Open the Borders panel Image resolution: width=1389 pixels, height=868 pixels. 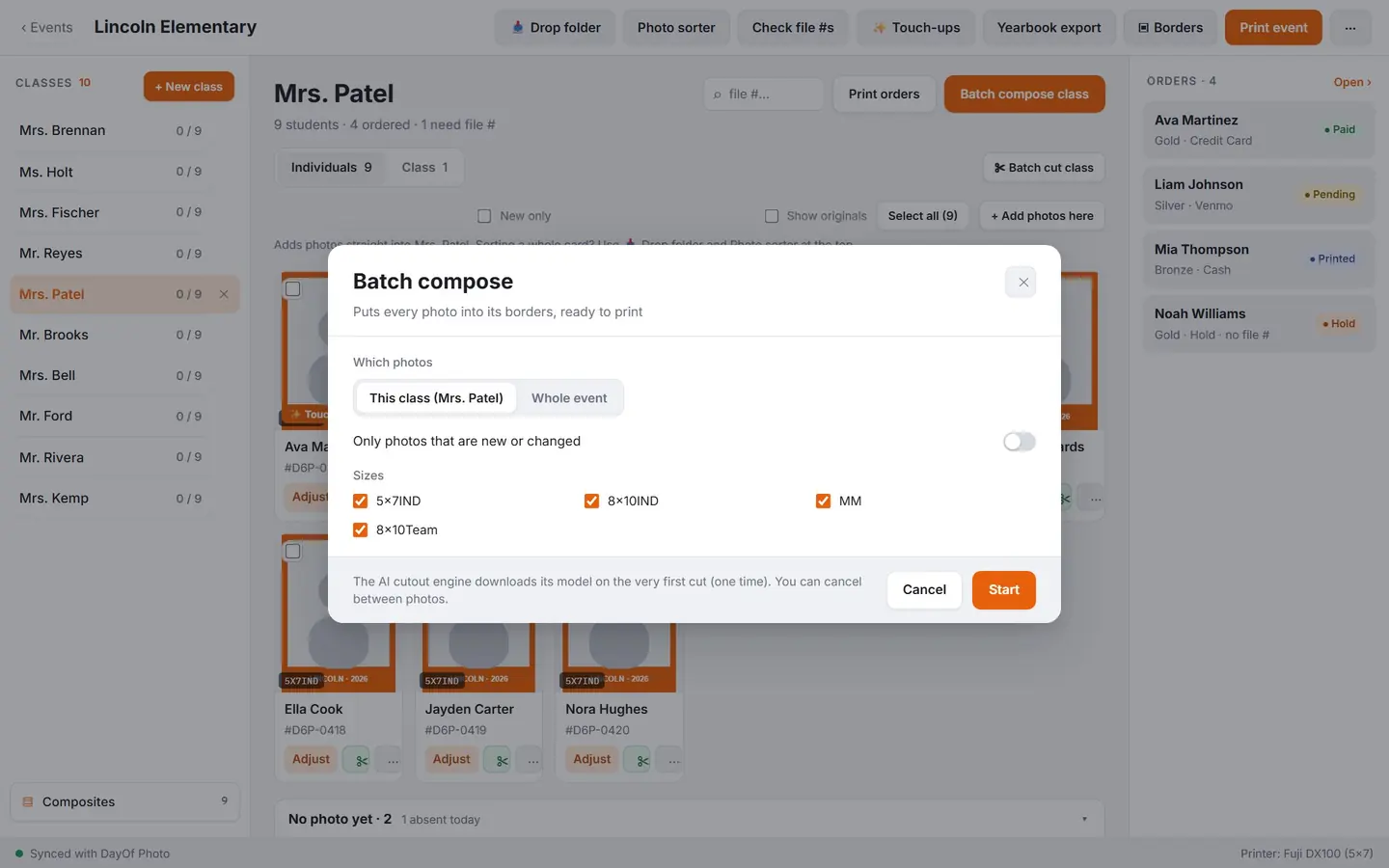point(1170,28)
